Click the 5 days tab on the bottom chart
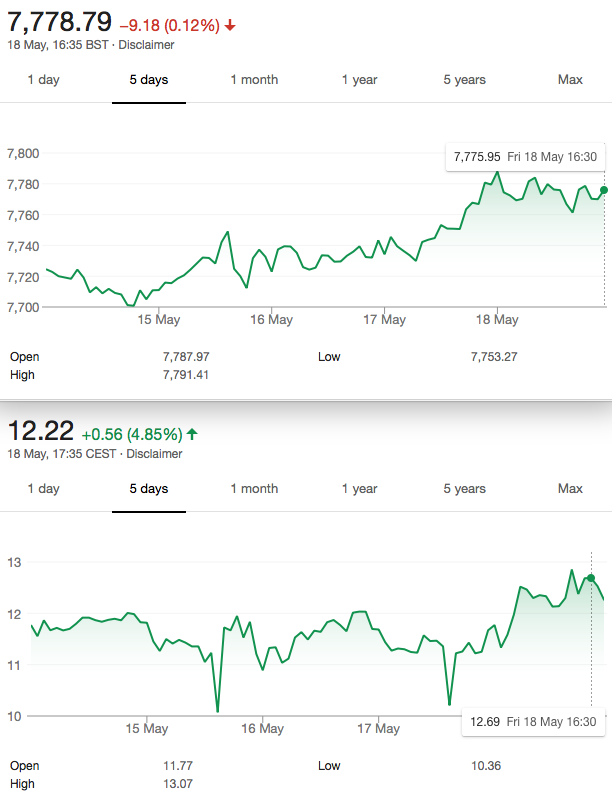Viewport: 612px width, 799px height. tap(149, 489)
